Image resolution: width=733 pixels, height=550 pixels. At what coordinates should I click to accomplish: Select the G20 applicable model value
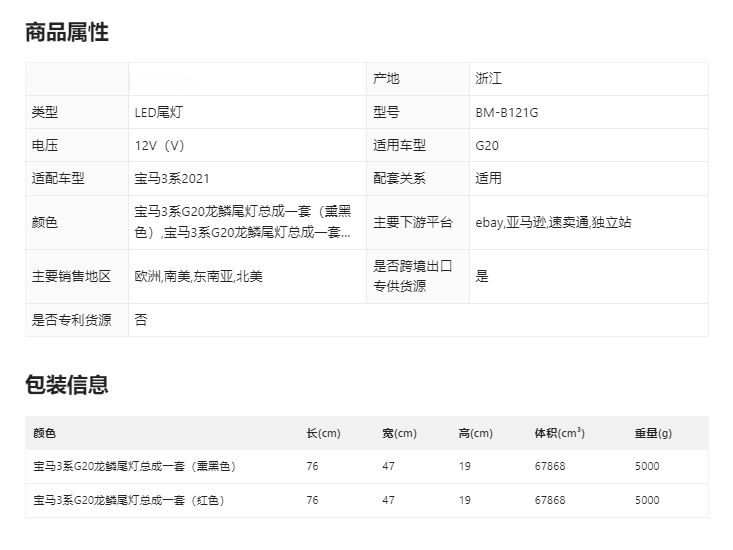click(x=487, y=145)
